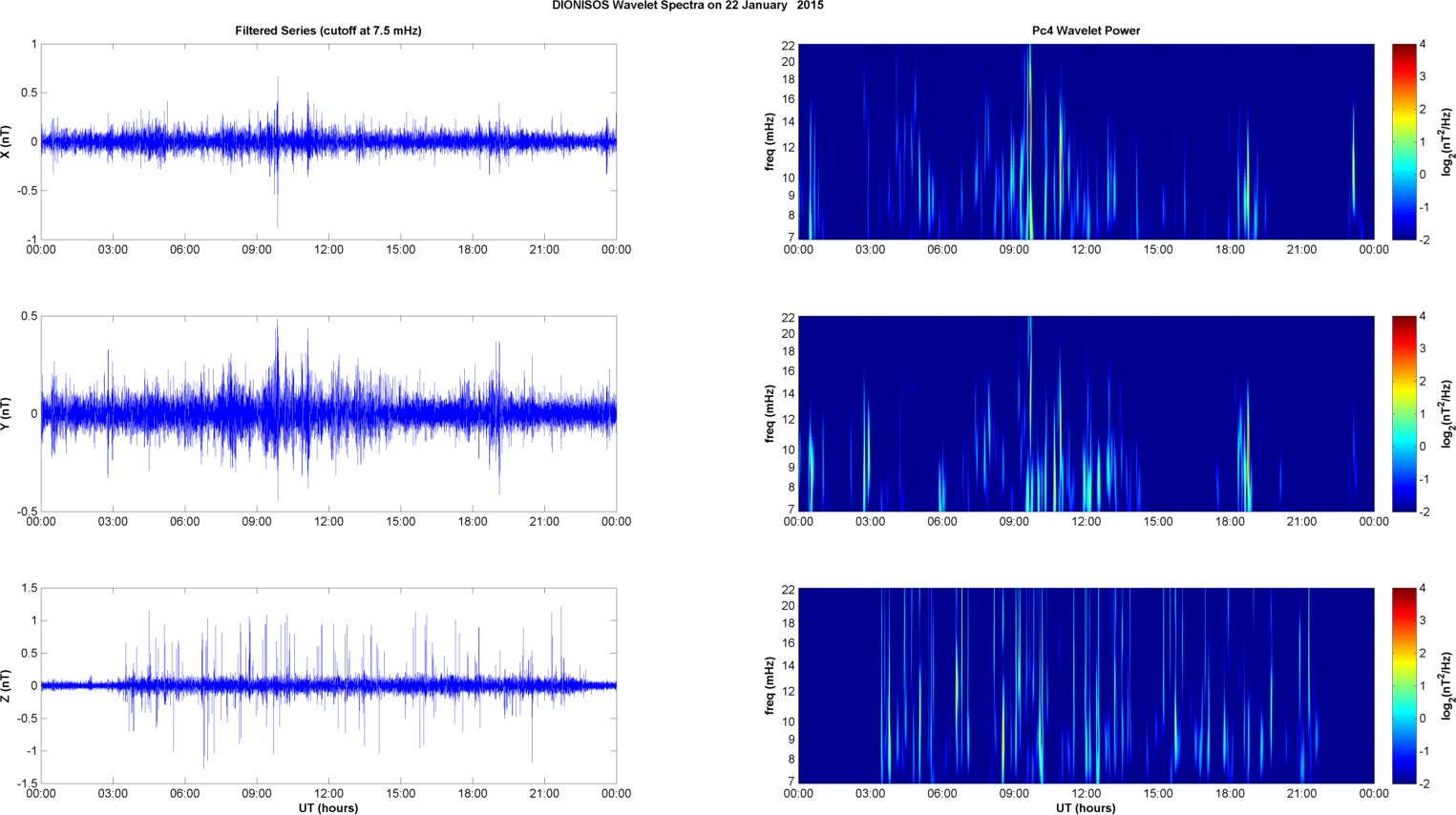Click the 1.5 tick on the Z axis
Viewport: 1456px width, 815px height.
pos(30,589)
